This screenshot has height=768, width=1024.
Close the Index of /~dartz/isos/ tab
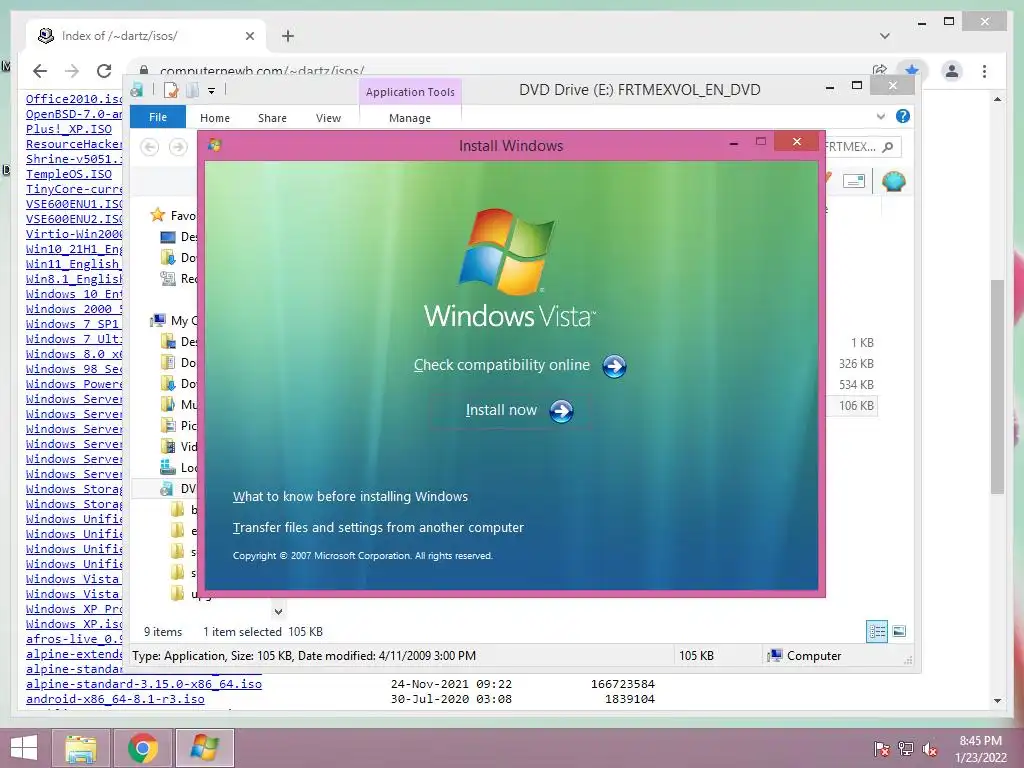tap(249, 36)
